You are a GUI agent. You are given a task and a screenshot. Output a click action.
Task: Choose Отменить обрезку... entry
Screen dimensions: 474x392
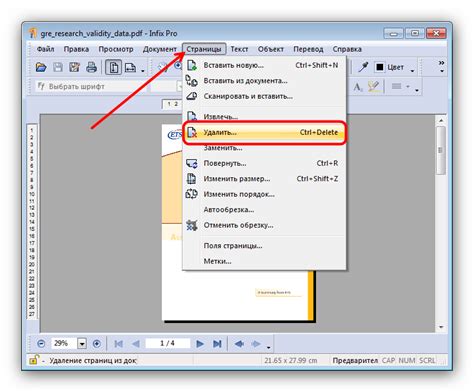264,225
